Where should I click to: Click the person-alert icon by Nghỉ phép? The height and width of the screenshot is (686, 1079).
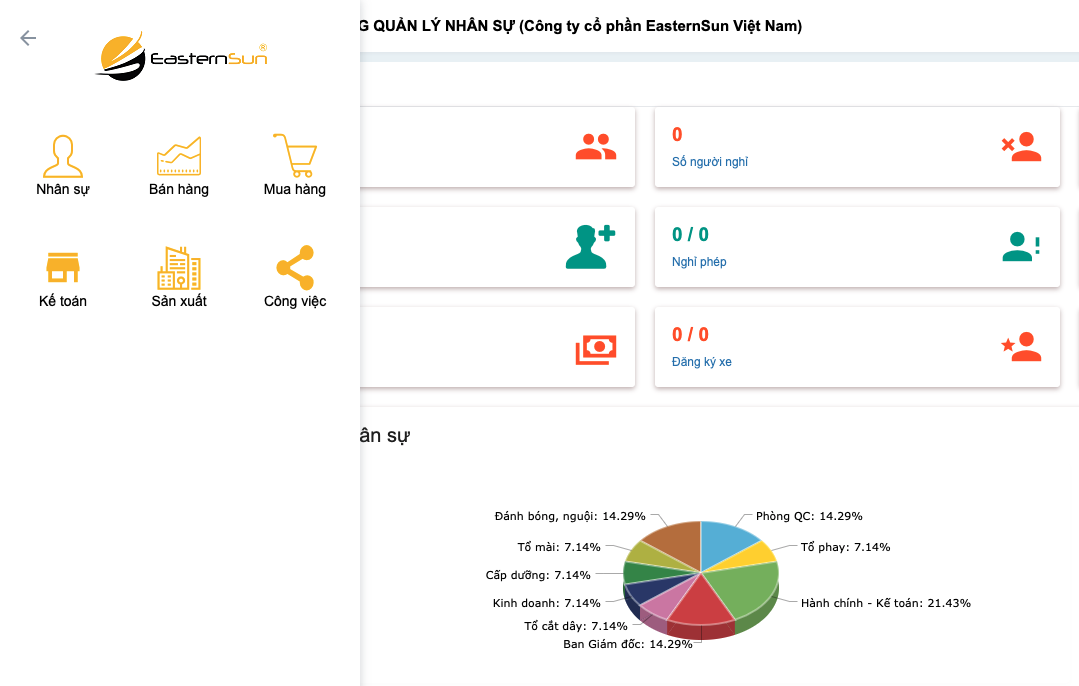click(x=1021, y=247)
